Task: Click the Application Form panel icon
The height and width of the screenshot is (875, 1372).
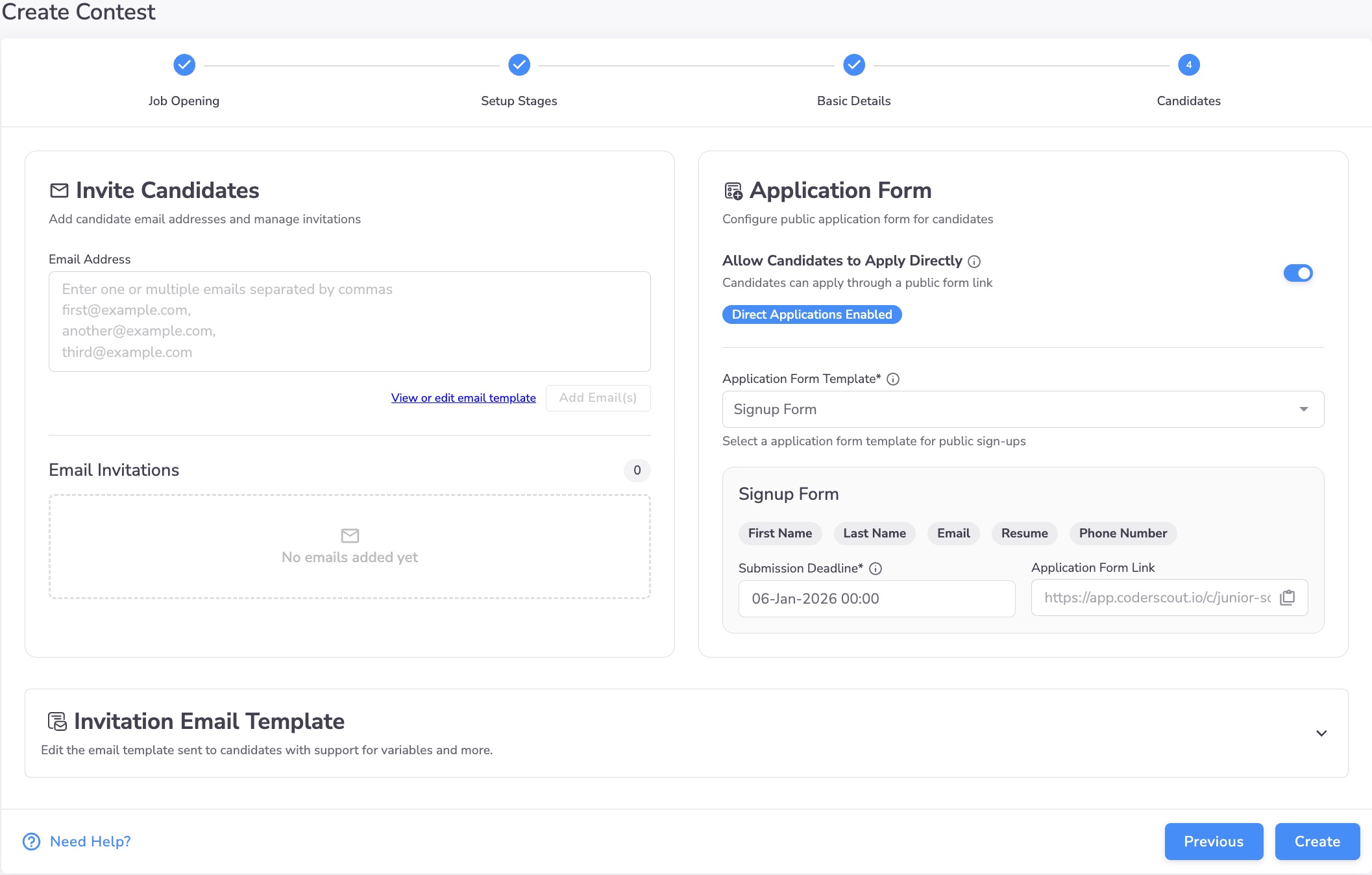Action: (733, 191)
